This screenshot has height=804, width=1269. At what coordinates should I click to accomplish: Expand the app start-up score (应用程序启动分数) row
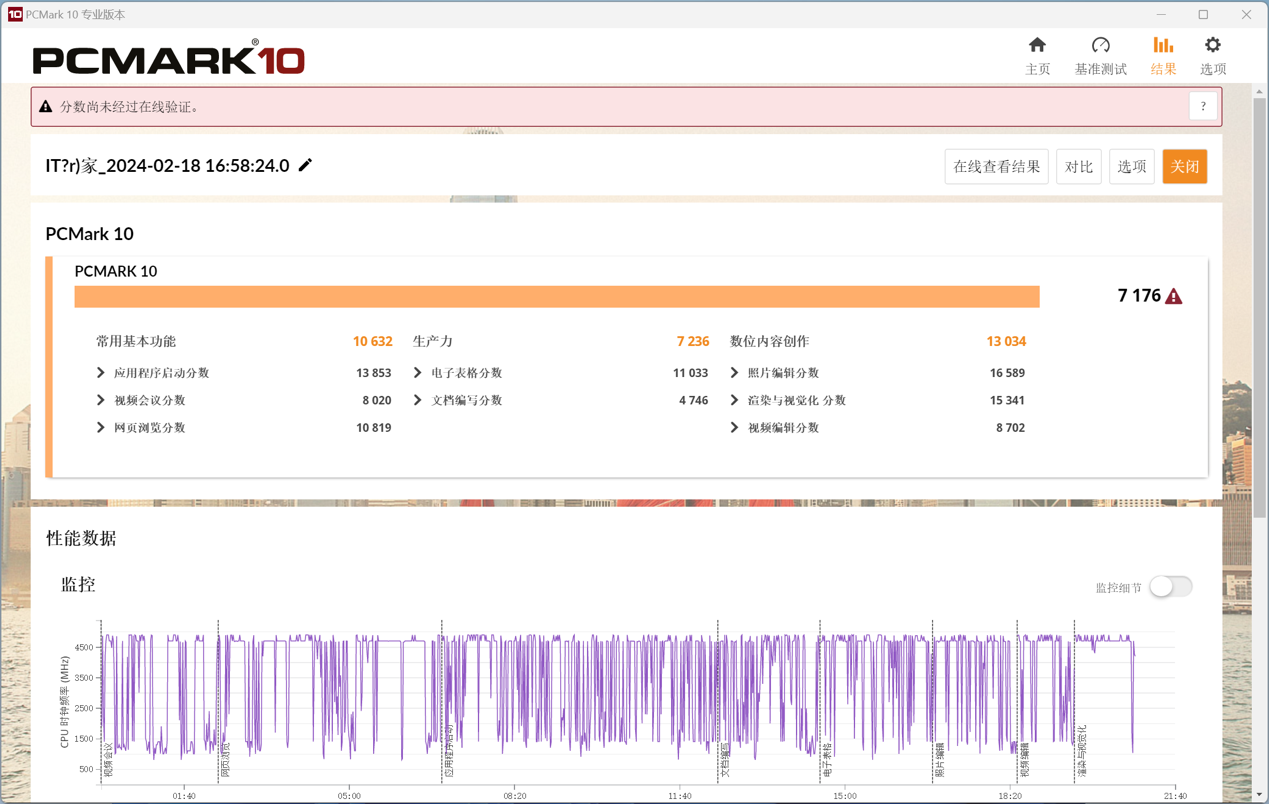(x=101, y=373)
